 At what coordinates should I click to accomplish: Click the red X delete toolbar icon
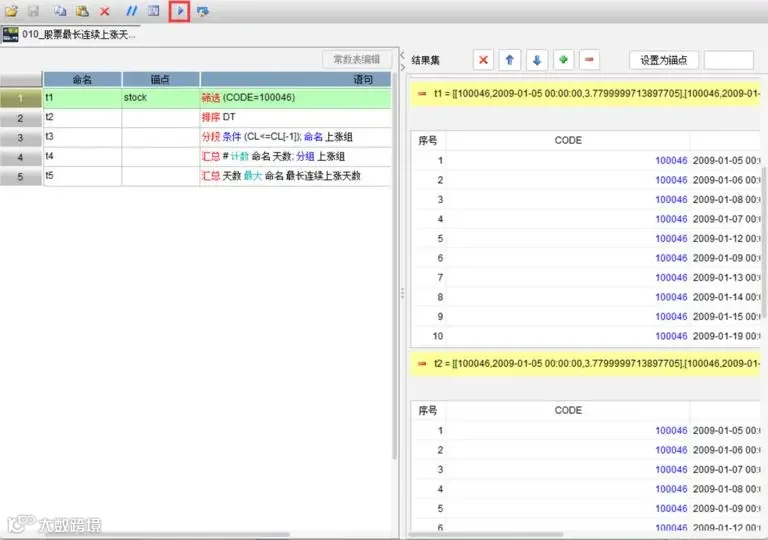tap(104, 11)
